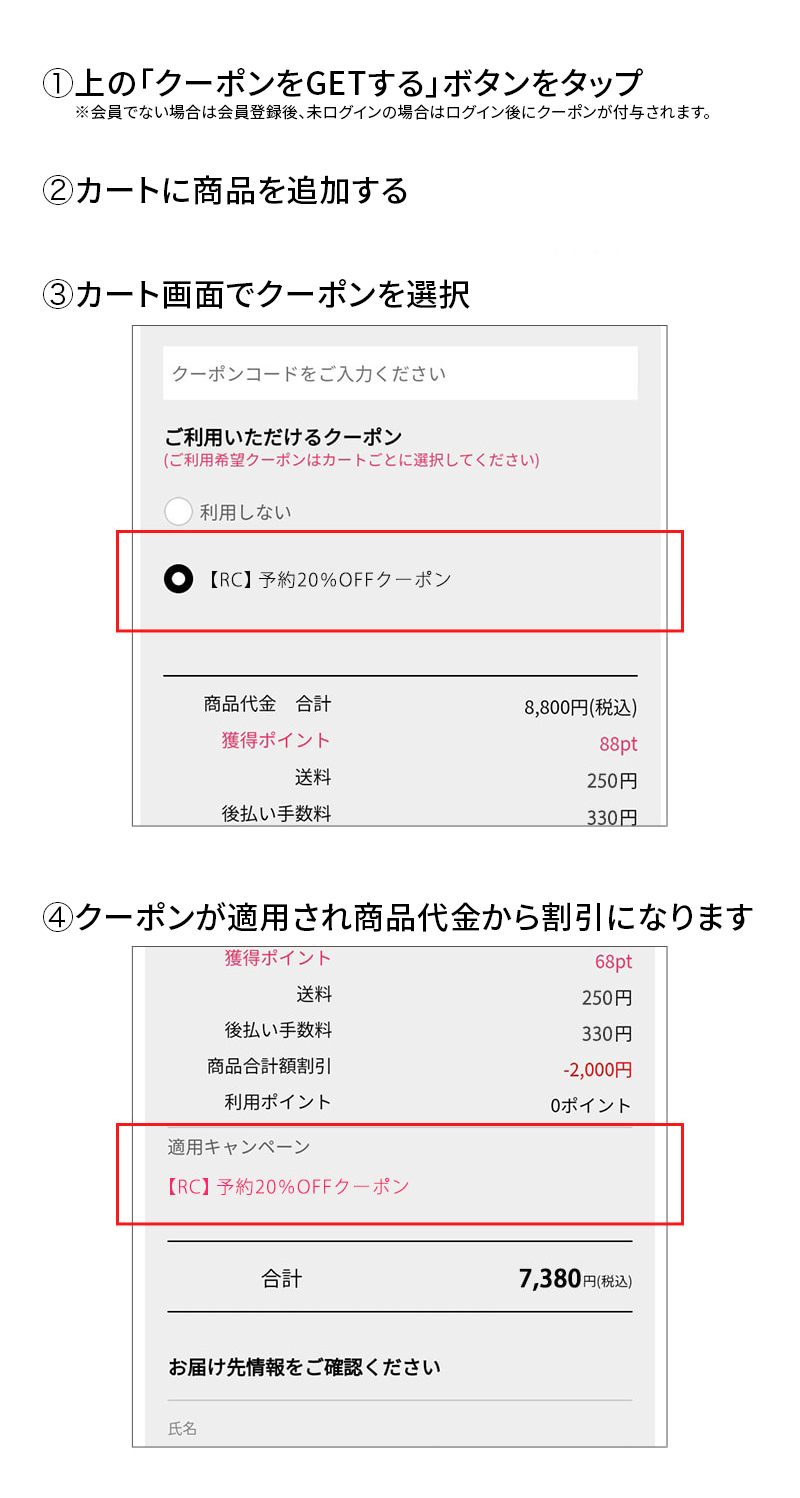Click the ご利用いただけるクーポン heading
This screenshot has height=1498, width=800.
tap(283, 437)
